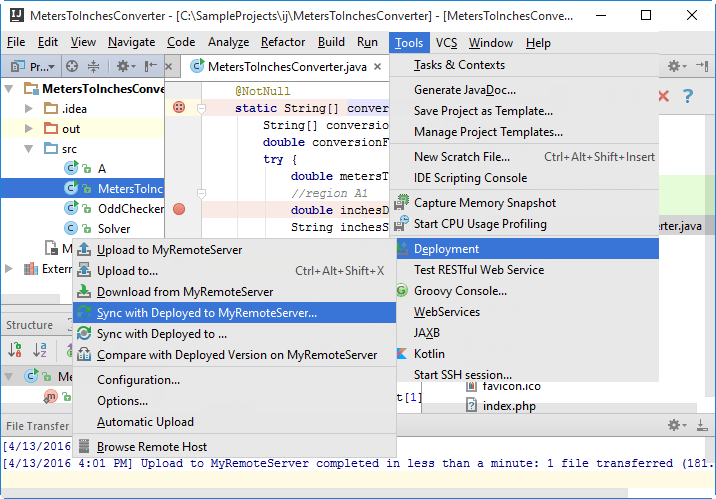Sort Structure by visibility icon
The image size is (716, 499).
pyautogui.click(x=15, y=350)
